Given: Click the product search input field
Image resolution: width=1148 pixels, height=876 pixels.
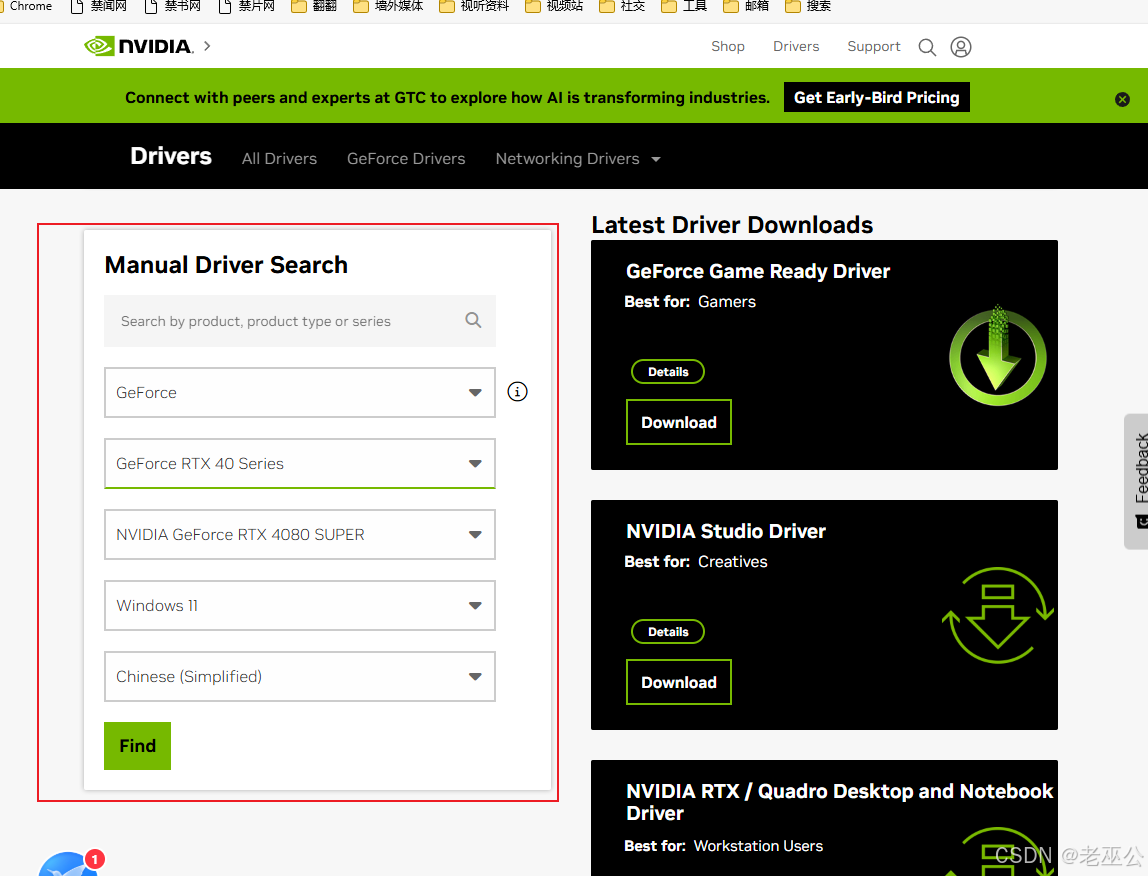Looking at the screenshot, I should pos(299,321).
